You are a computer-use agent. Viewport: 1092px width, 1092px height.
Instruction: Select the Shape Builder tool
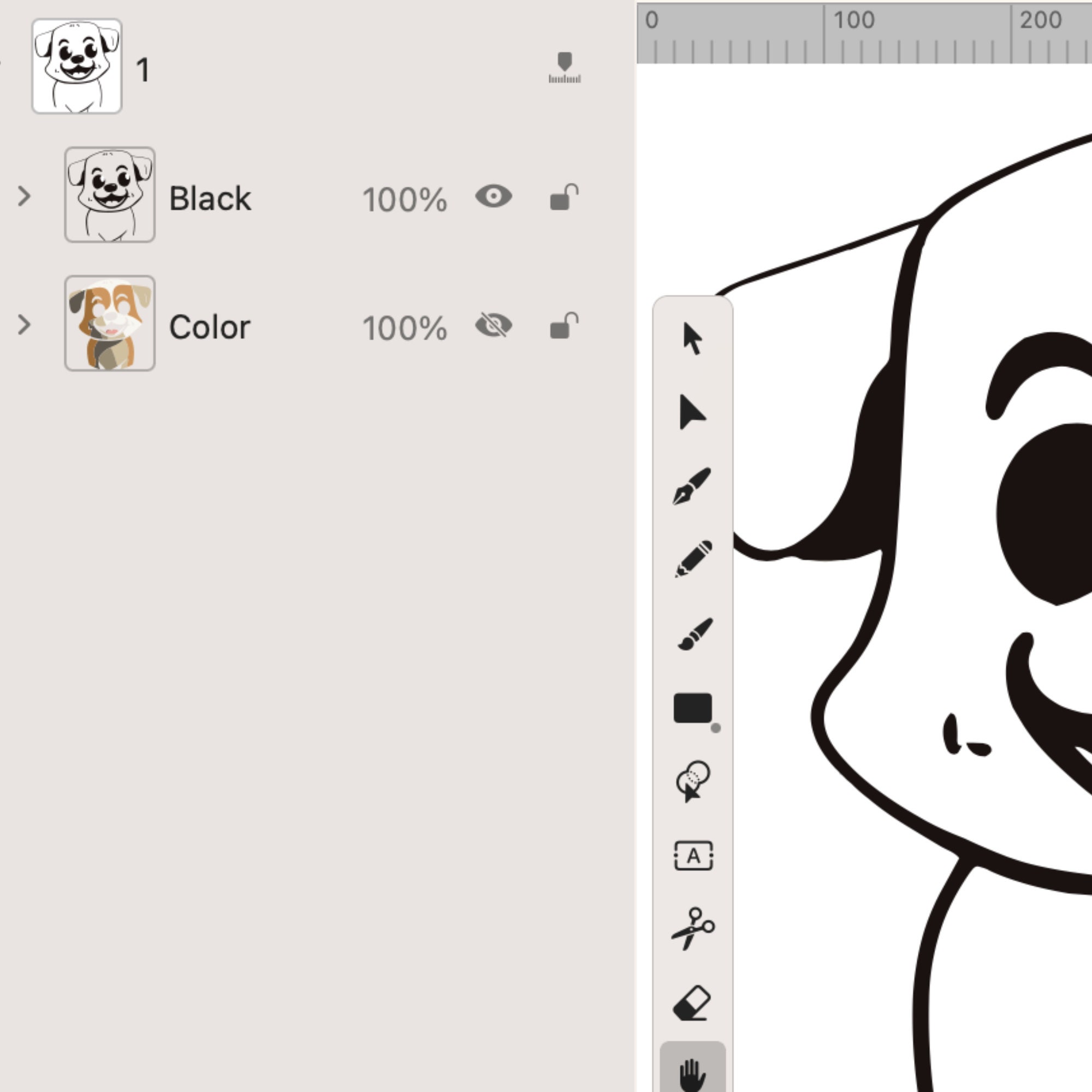(693, 781)
